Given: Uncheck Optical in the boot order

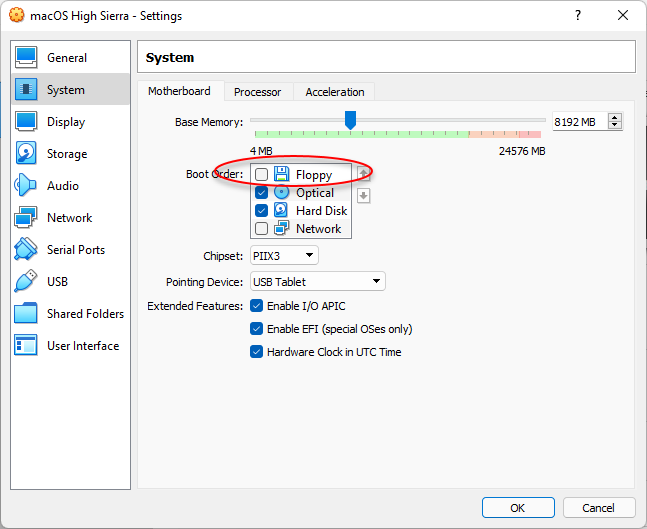Looking at the screenshot, I should (261, 192).
